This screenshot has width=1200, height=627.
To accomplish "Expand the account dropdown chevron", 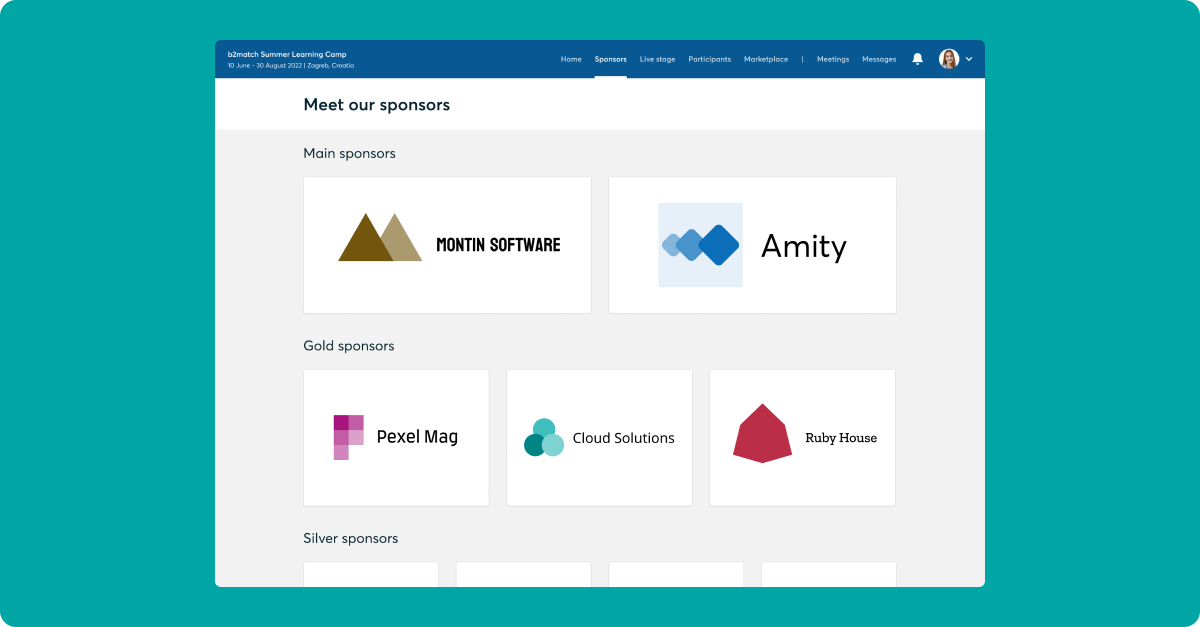I will point(969,59).
